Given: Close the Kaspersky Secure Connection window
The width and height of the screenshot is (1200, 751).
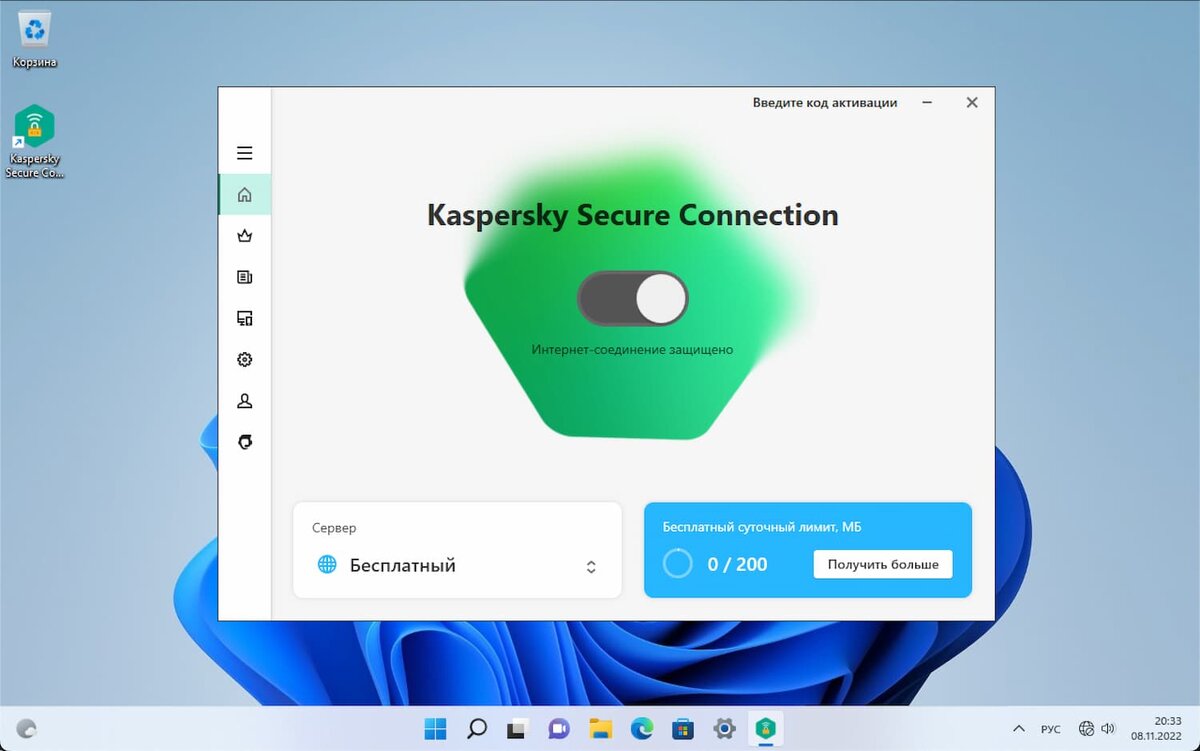Looking at the screenshot, I should 972,102.
